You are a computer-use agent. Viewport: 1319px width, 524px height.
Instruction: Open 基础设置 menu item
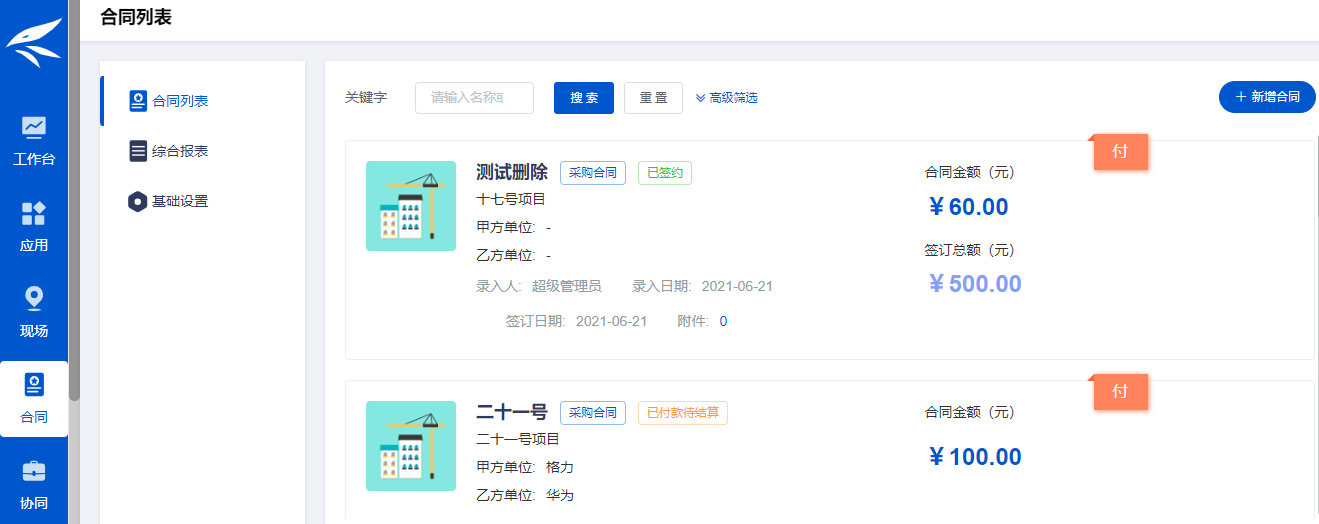click(x=180, y=201)
